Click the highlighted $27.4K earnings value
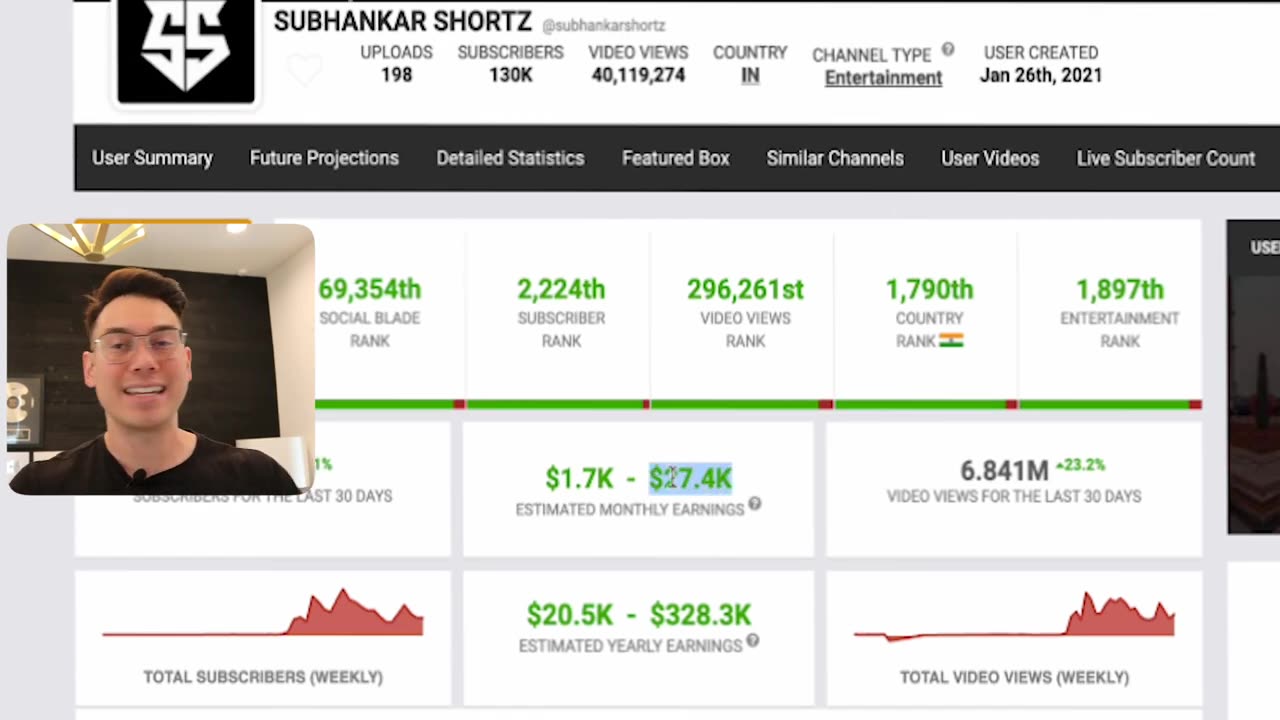The width and height of the screenshot is (1280, 720). click(691, 479)
